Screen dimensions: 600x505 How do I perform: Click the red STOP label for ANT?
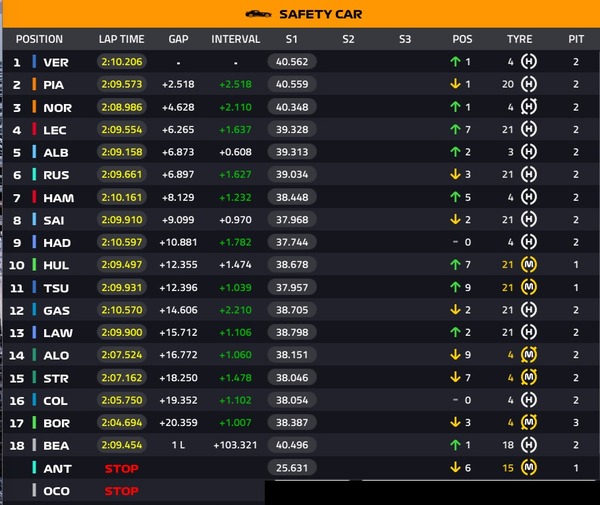point(122,468)
